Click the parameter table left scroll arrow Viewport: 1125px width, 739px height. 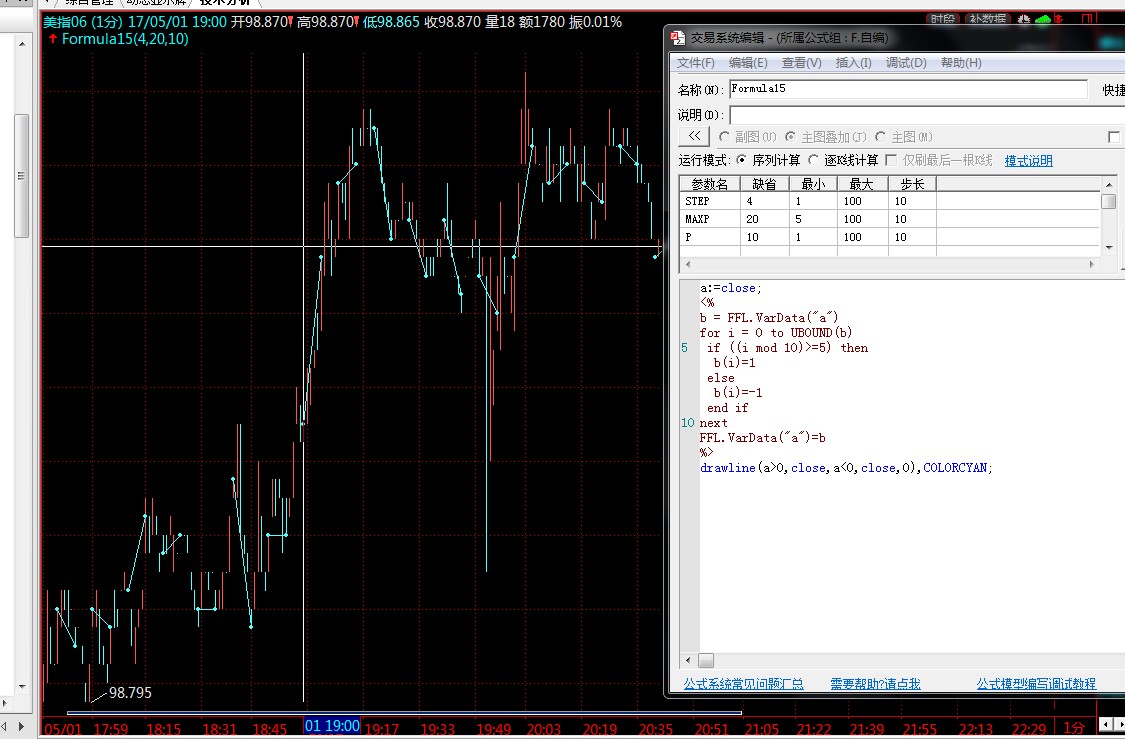[x=687, y=265]
